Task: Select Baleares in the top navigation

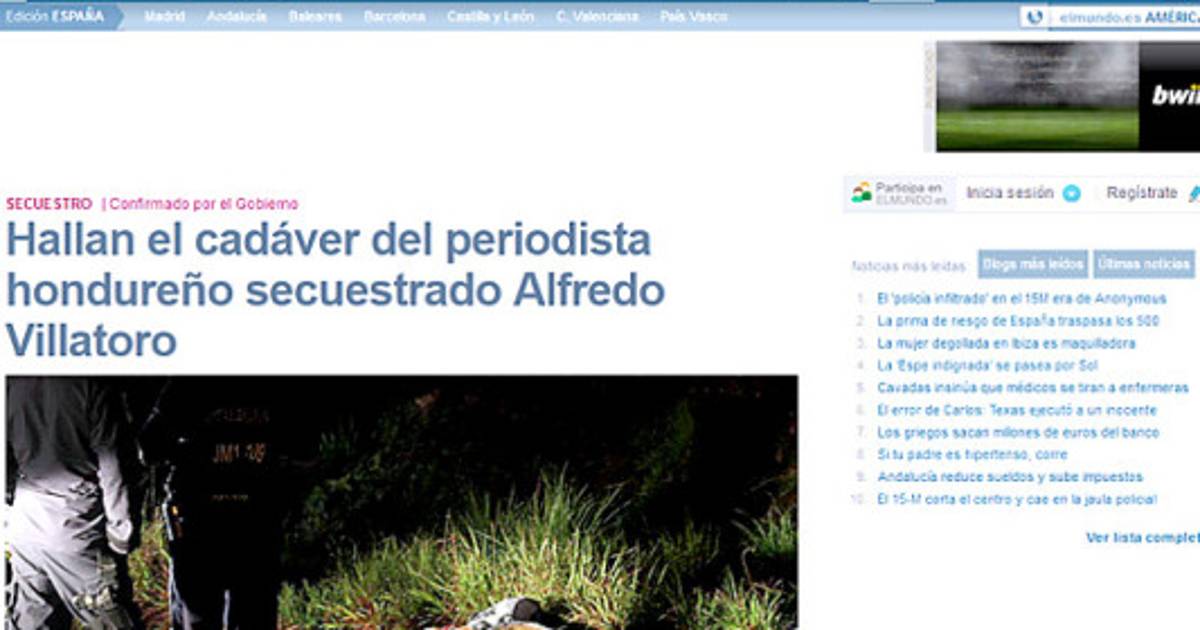Action: click(x=315, y=17)
